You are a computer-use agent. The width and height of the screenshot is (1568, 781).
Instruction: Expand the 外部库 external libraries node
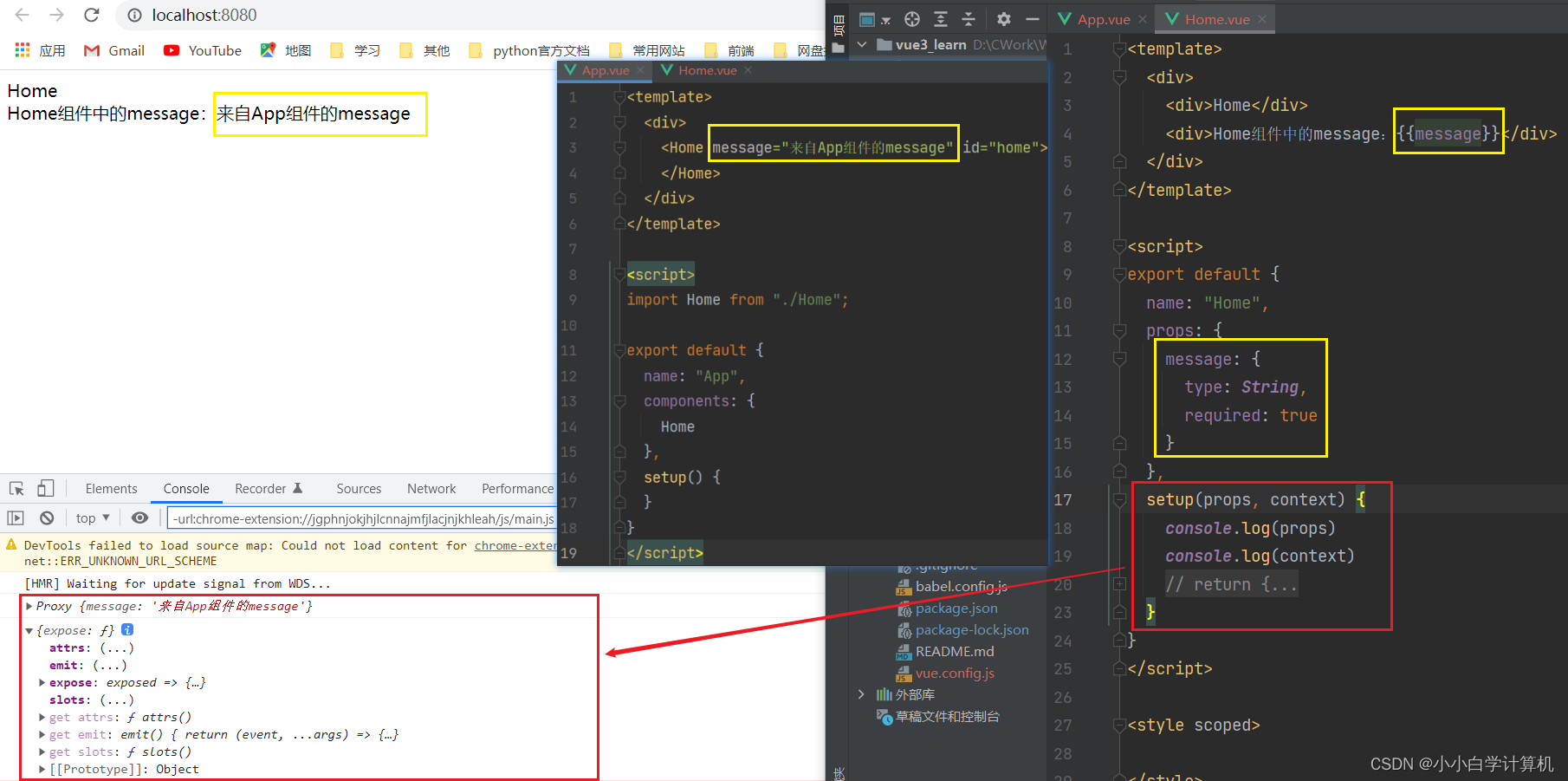click(861, 694)
